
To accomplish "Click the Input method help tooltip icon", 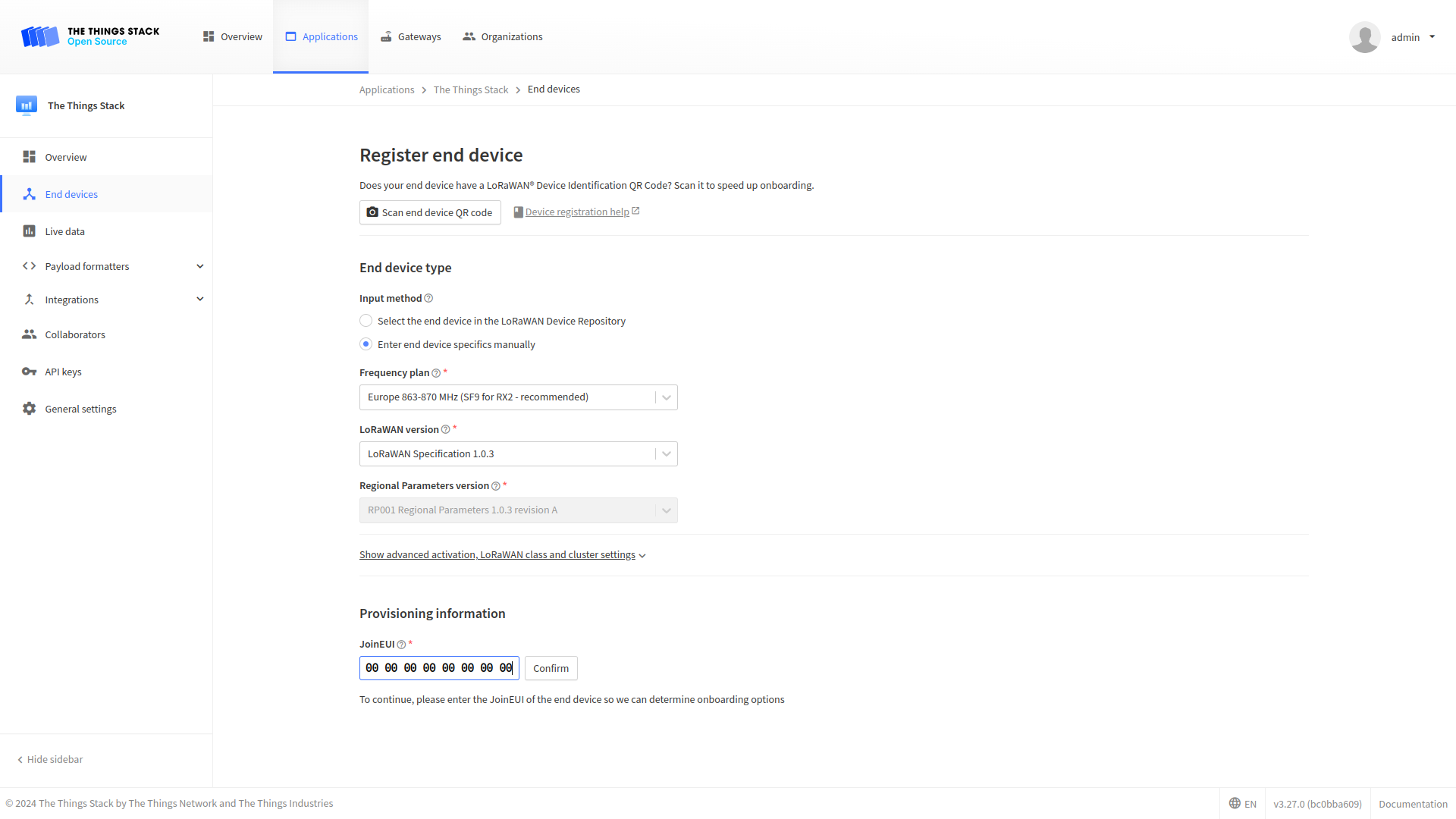I will coord(428,299).
